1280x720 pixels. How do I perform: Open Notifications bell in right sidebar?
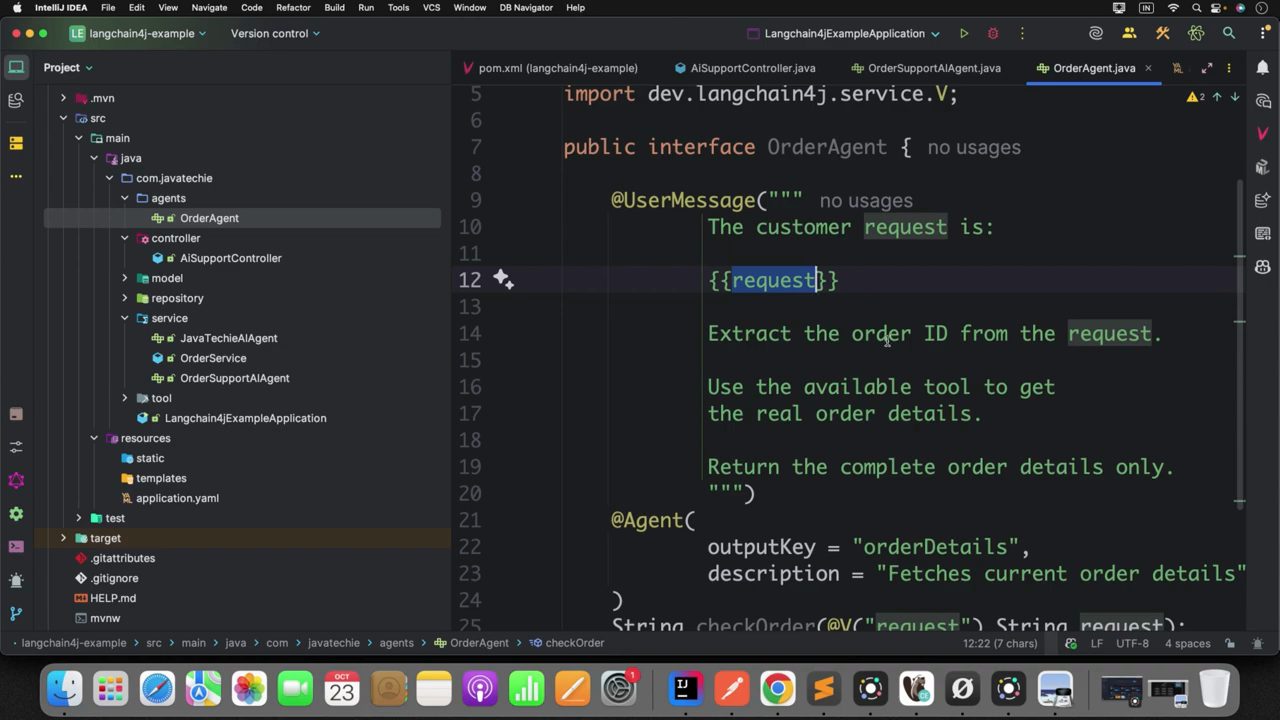pyautogui.click(x=1263, y=68)
